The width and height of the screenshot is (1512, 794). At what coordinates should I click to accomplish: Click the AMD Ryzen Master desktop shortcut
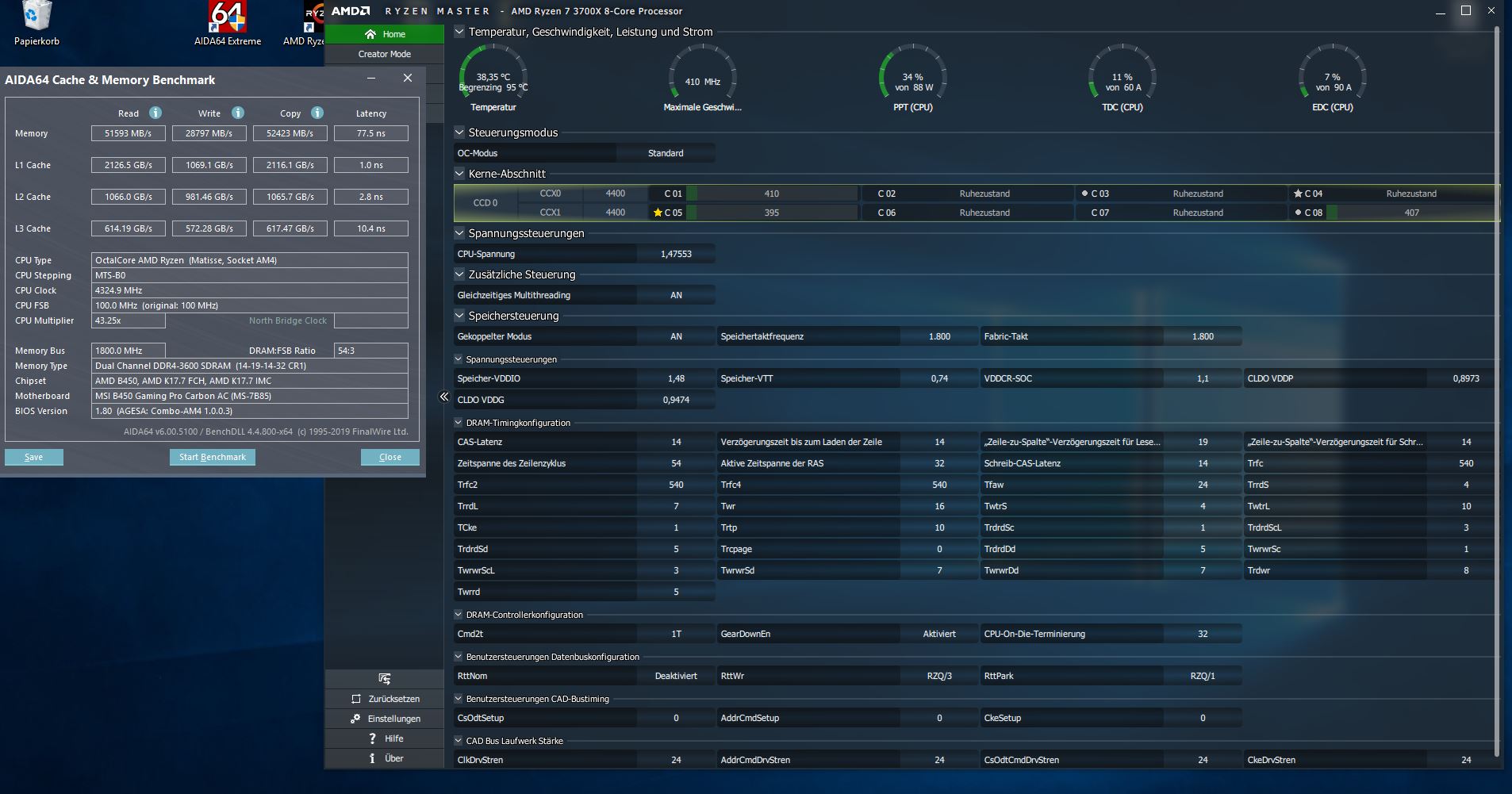305,24
